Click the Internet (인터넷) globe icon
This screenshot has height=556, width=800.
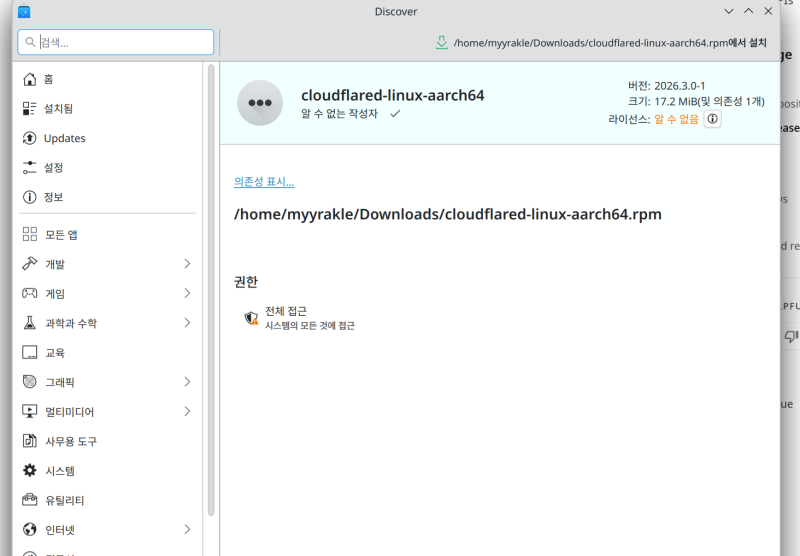[x=30, y=529]
